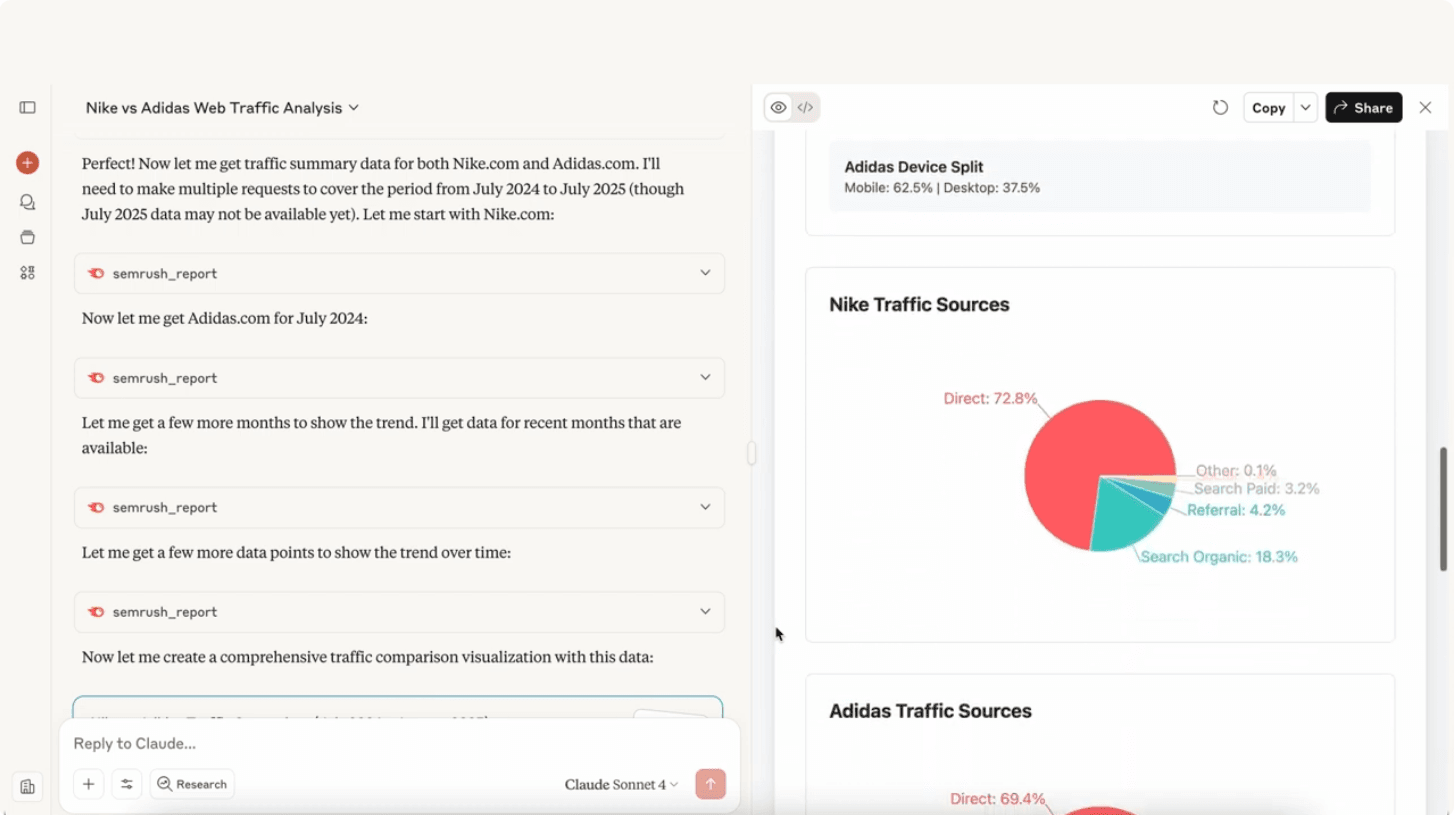Click the Reply to Claude input field
This screenshot has height=815, width=1455.
click(x=400, y=743)
